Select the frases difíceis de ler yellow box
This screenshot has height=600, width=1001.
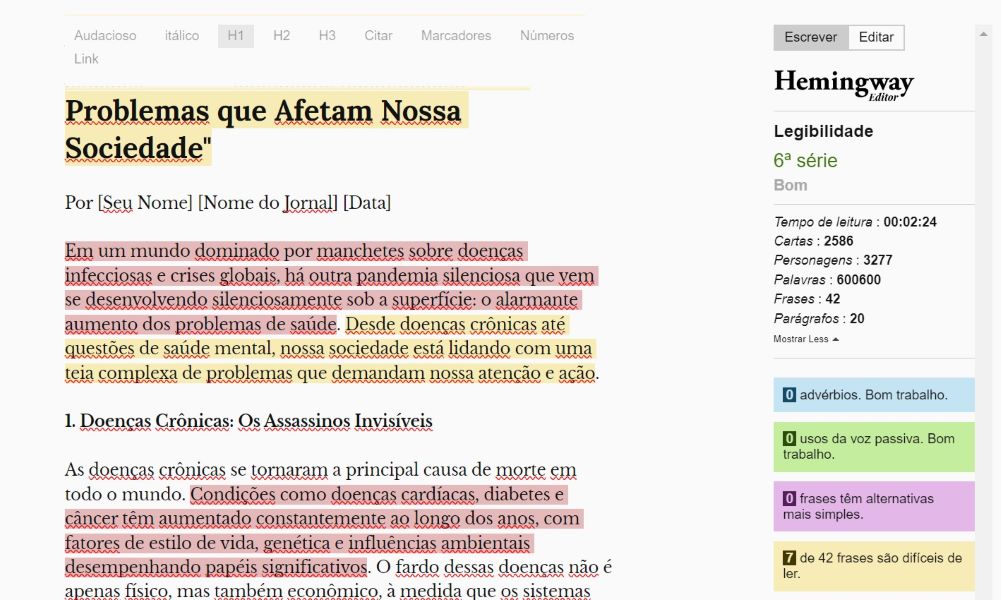[x=874, y=566]
